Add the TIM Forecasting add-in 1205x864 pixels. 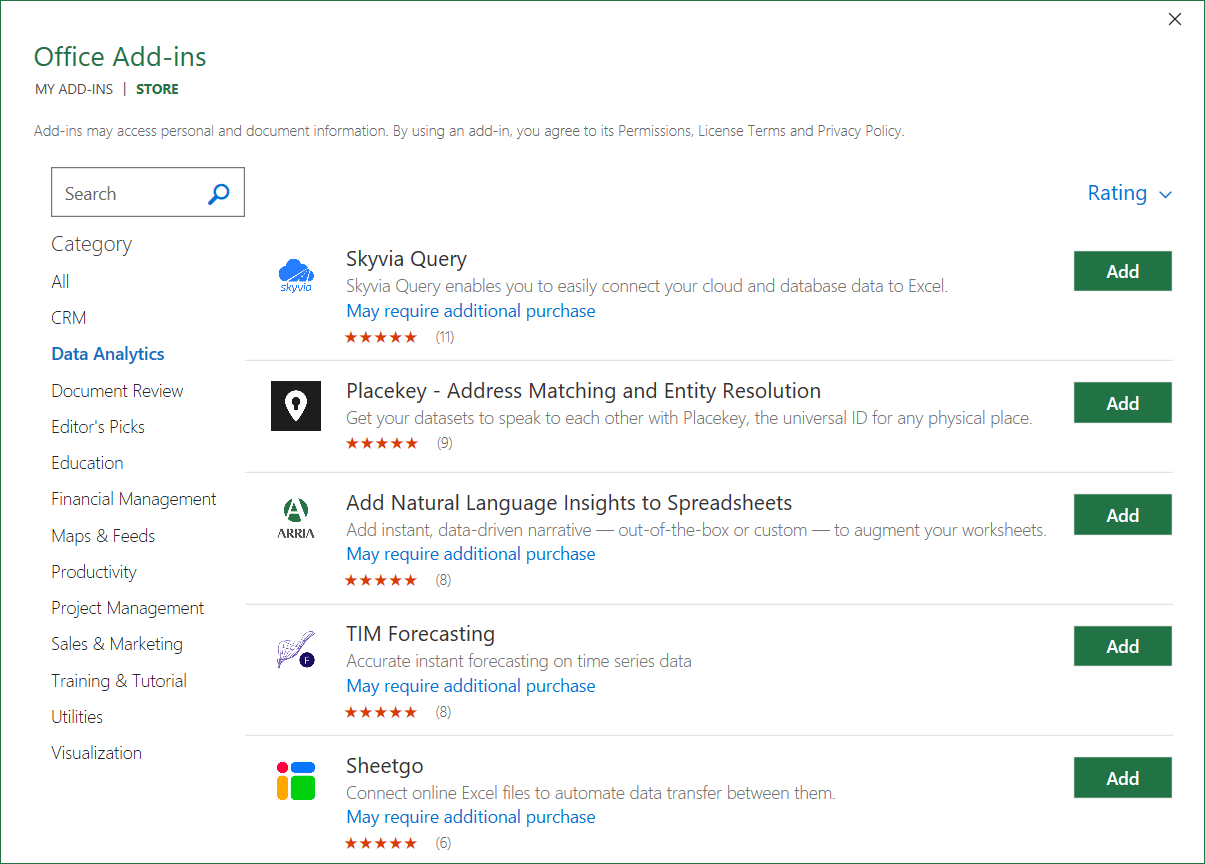[x=1122, y=646]
